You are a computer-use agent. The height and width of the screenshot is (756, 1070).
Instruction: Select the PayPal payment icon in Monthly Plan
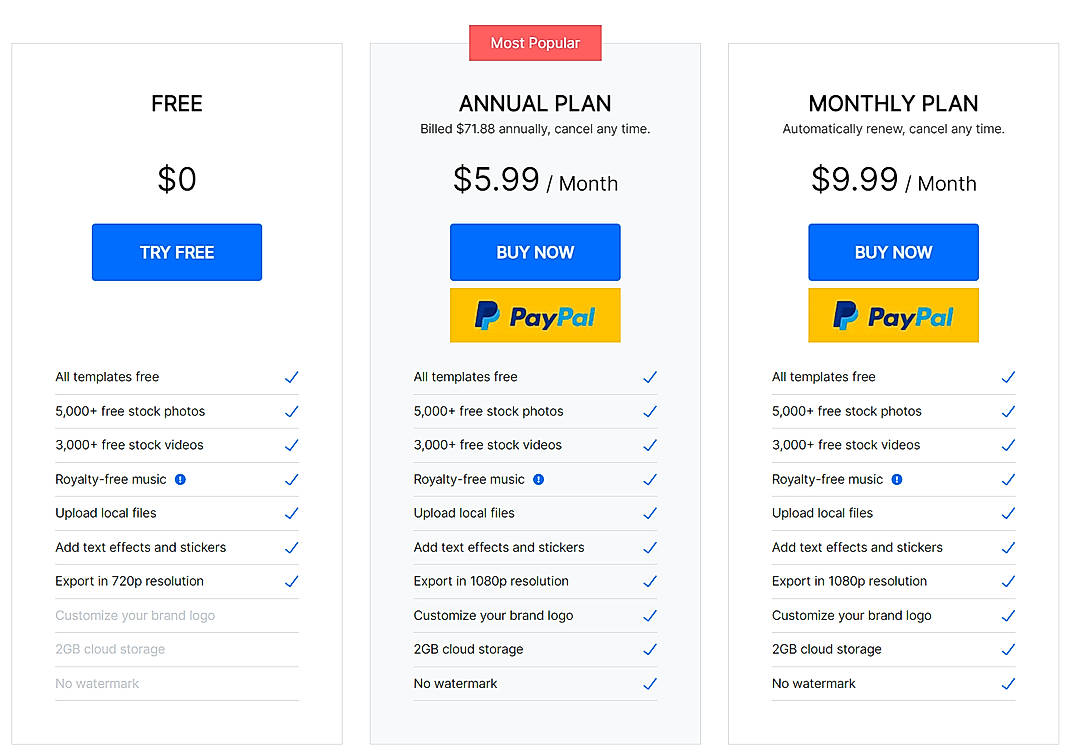[x=893, y=315]
